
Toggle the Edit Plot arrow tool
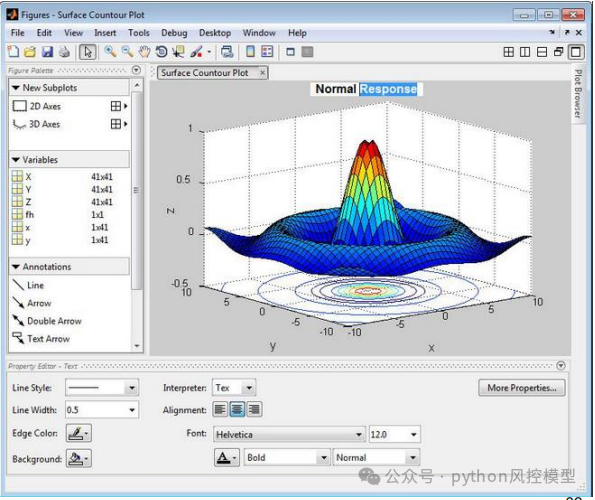click(x=87, y=52)
